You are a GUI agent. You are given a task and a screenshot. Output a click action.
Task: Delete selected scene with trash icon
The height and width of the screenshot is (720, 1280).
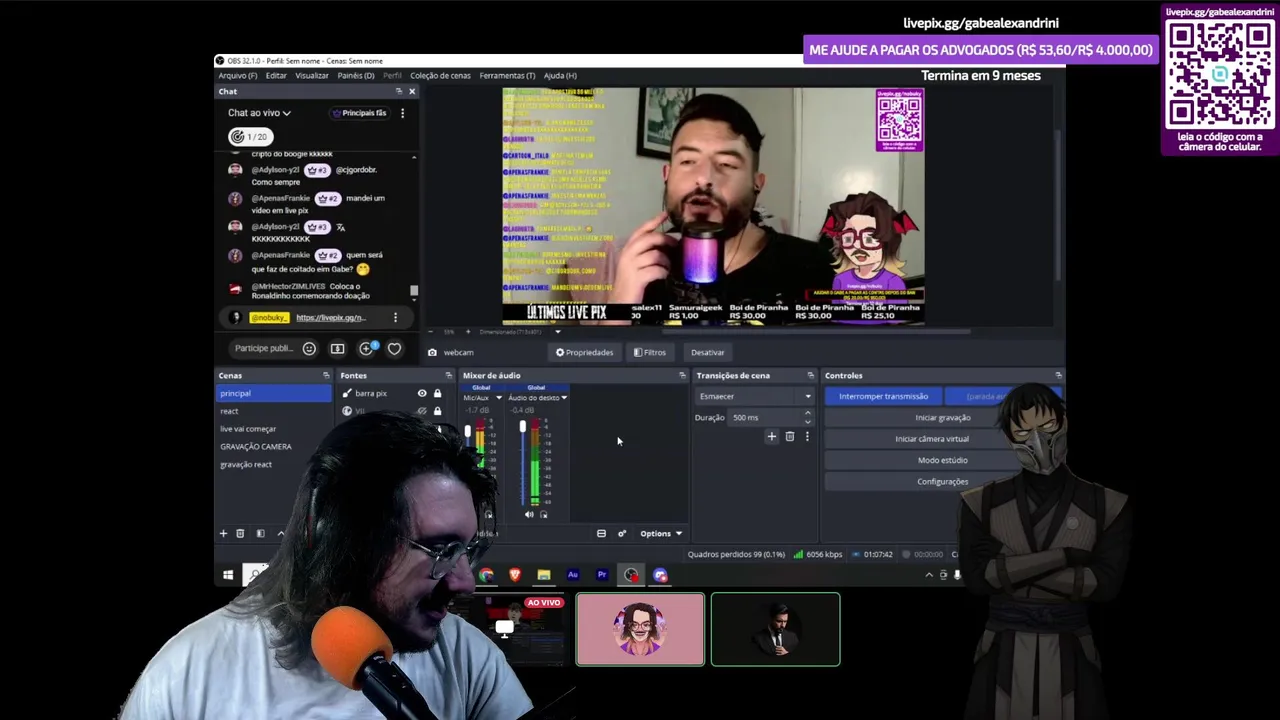[x=240, y=534]
